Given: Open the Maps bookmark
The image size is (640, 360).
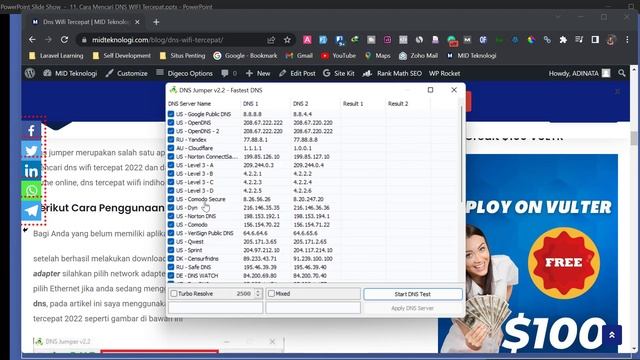Looking at the screenshot, I should point(378,56).
